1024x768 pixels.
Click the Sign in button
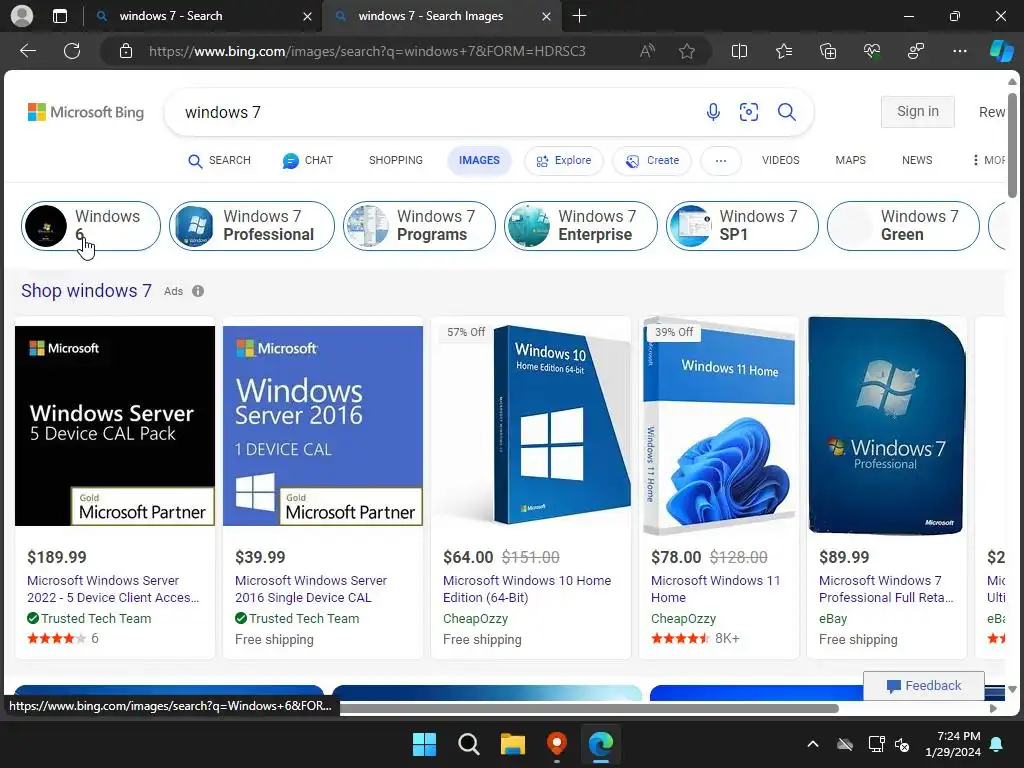918,112
